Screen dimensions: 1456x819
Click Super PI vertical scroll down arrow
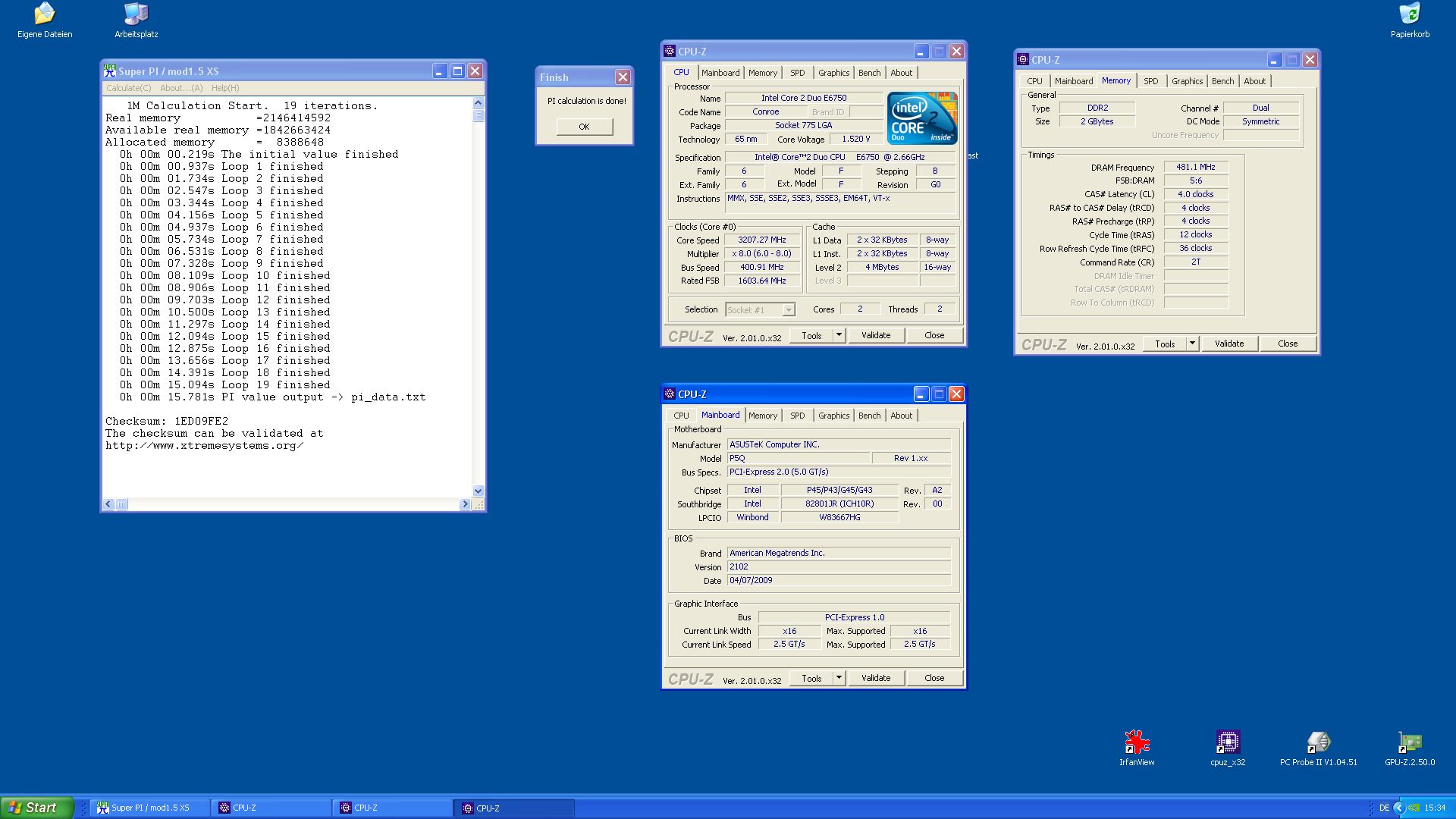478,491
